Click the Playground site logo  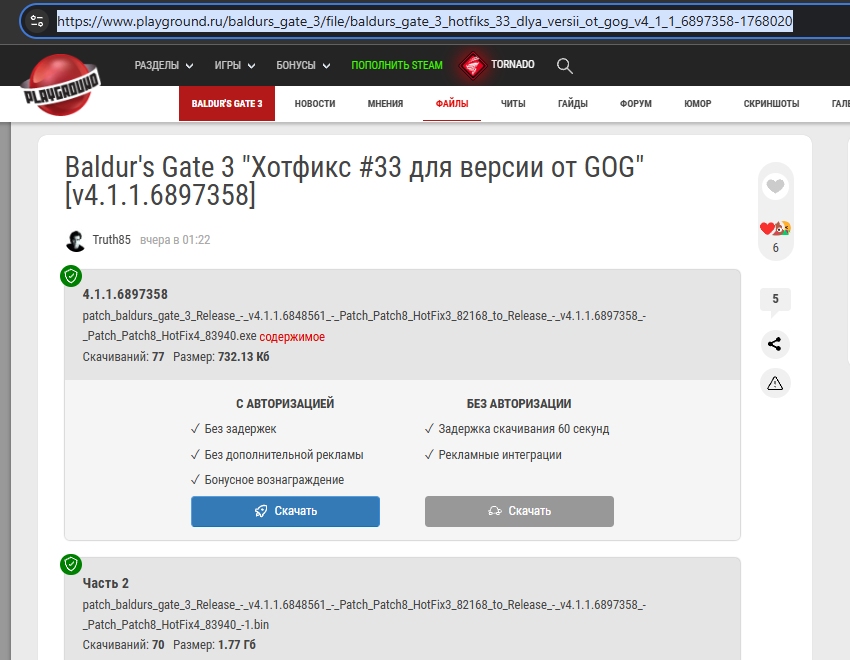tap(63, 86)
